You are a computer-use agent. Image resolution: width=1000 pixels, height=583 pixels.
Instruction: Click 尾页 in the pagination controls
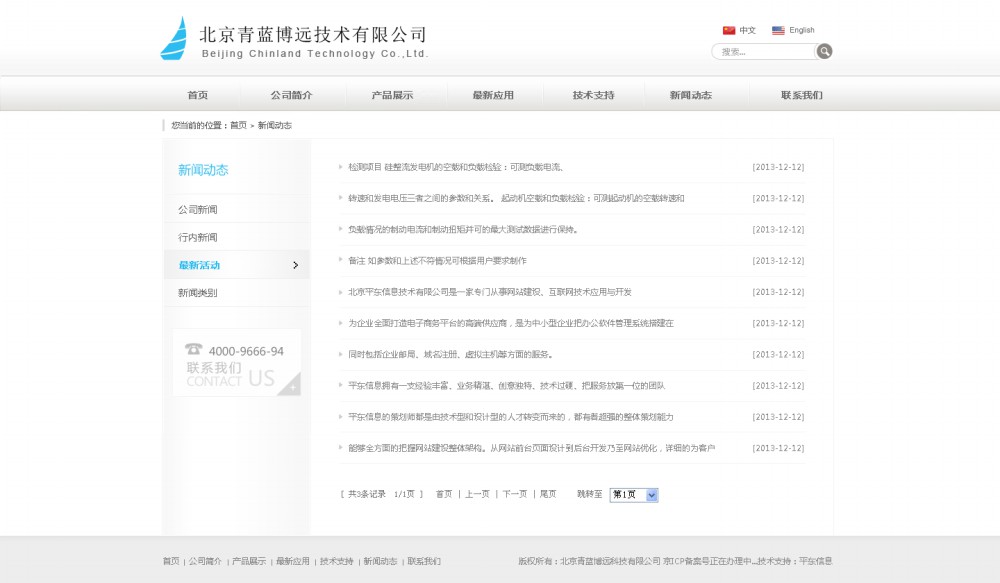[x=548, y=494]
